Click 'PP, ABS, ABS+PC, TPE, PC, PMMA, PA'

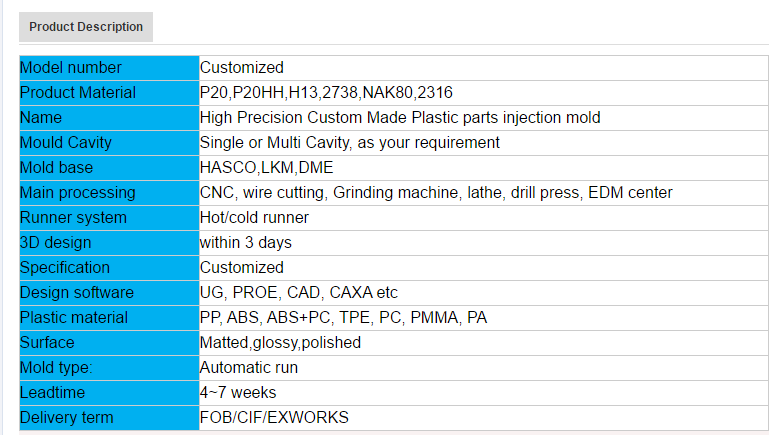[x=343, y=318]
